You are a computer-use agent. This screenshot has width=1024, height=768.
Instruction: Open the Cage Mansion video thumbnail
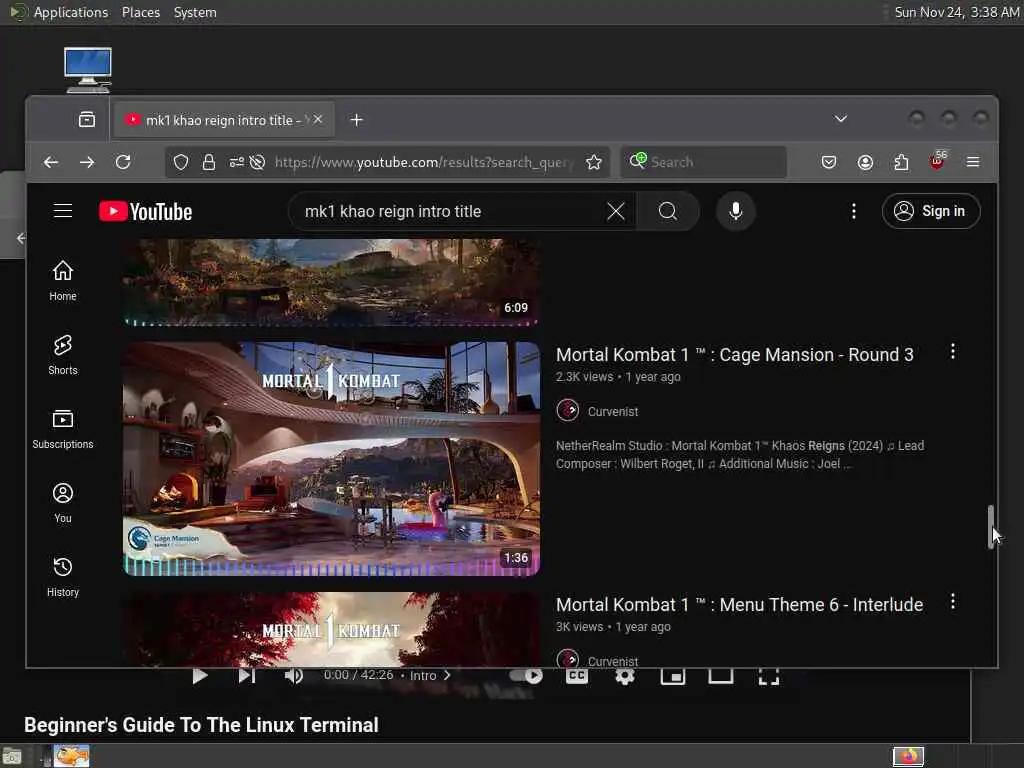click(331, 458)
